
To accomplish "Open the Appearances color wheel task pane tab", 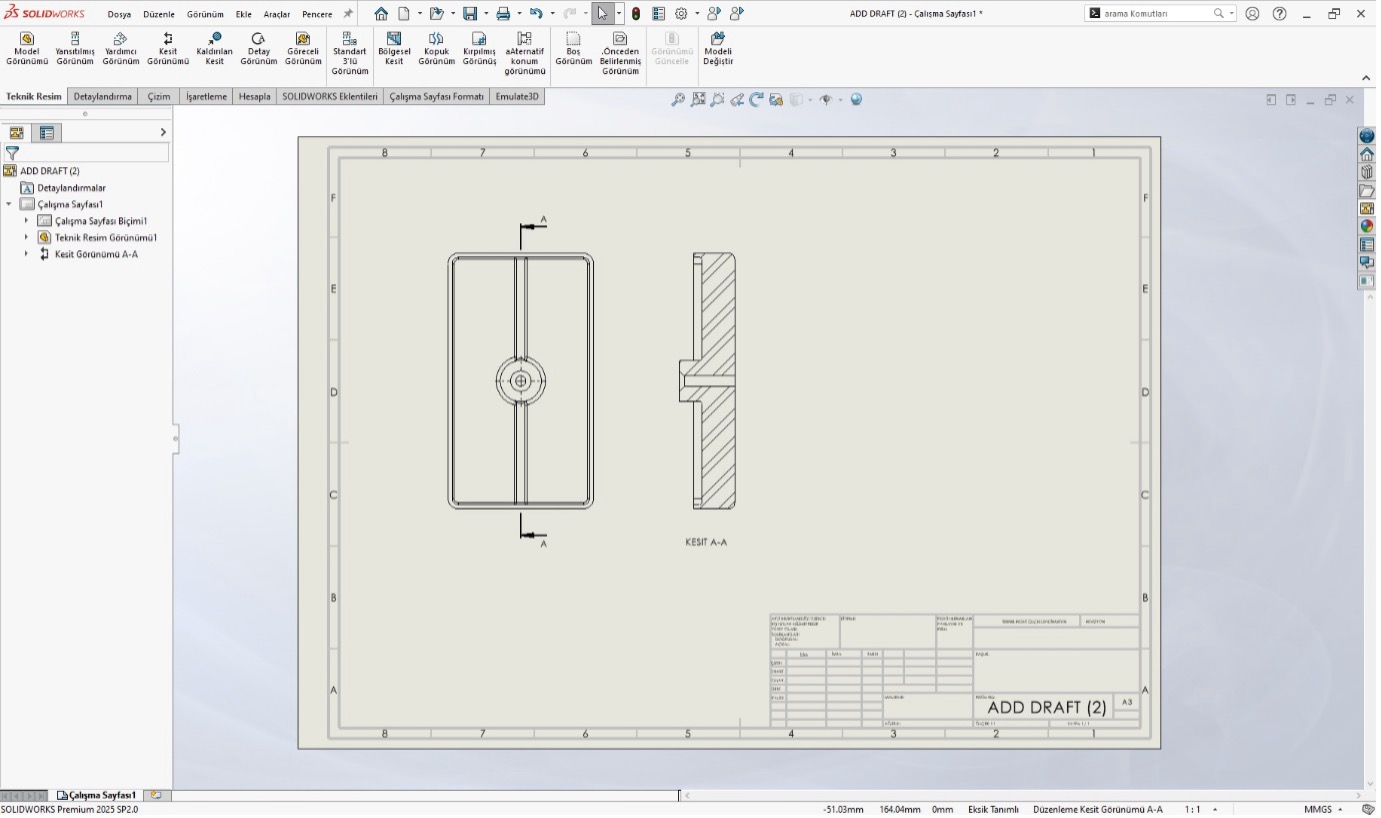I will pos(1366,226).
